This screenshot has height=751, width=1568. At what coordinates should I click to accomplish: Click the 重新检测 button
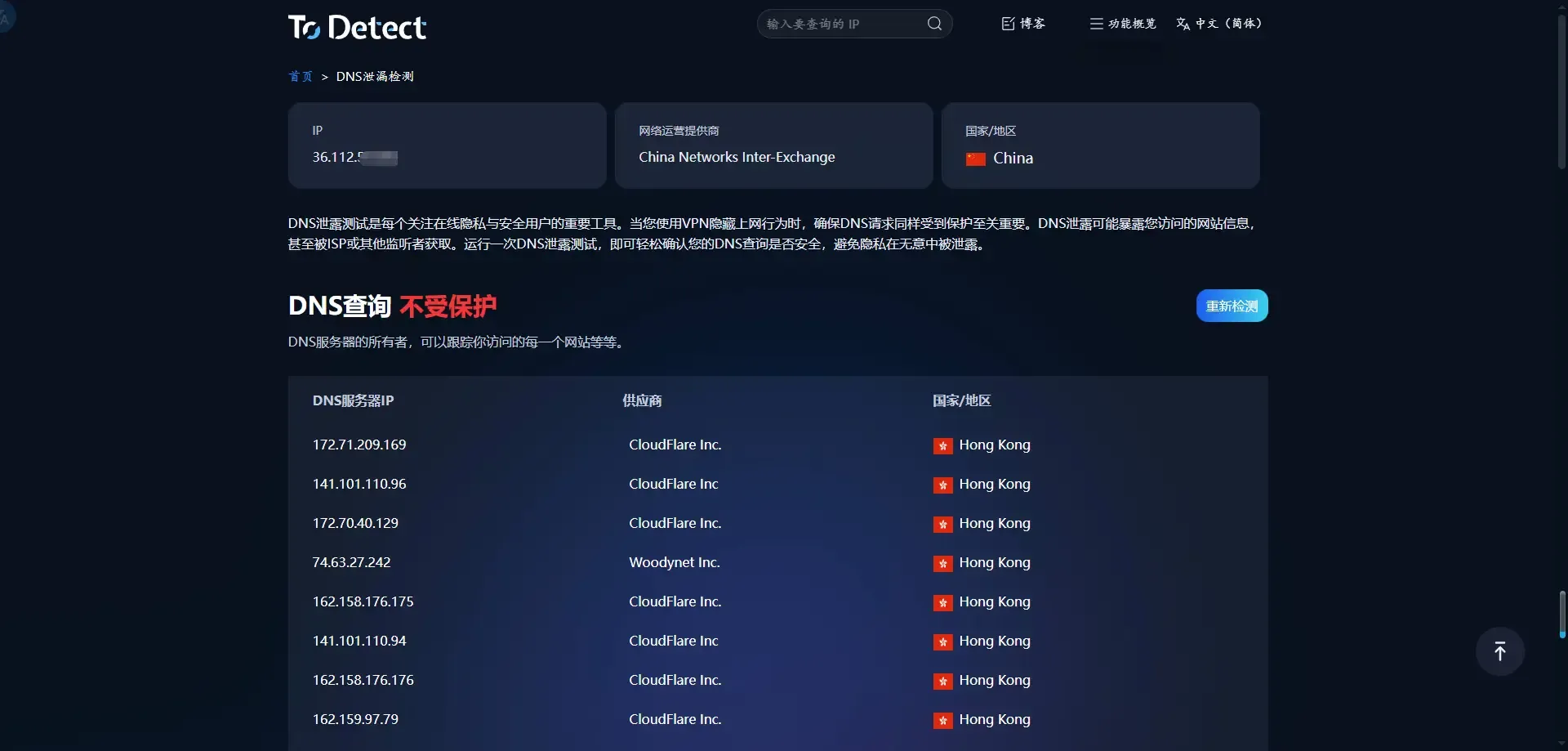coord(1232,306)
